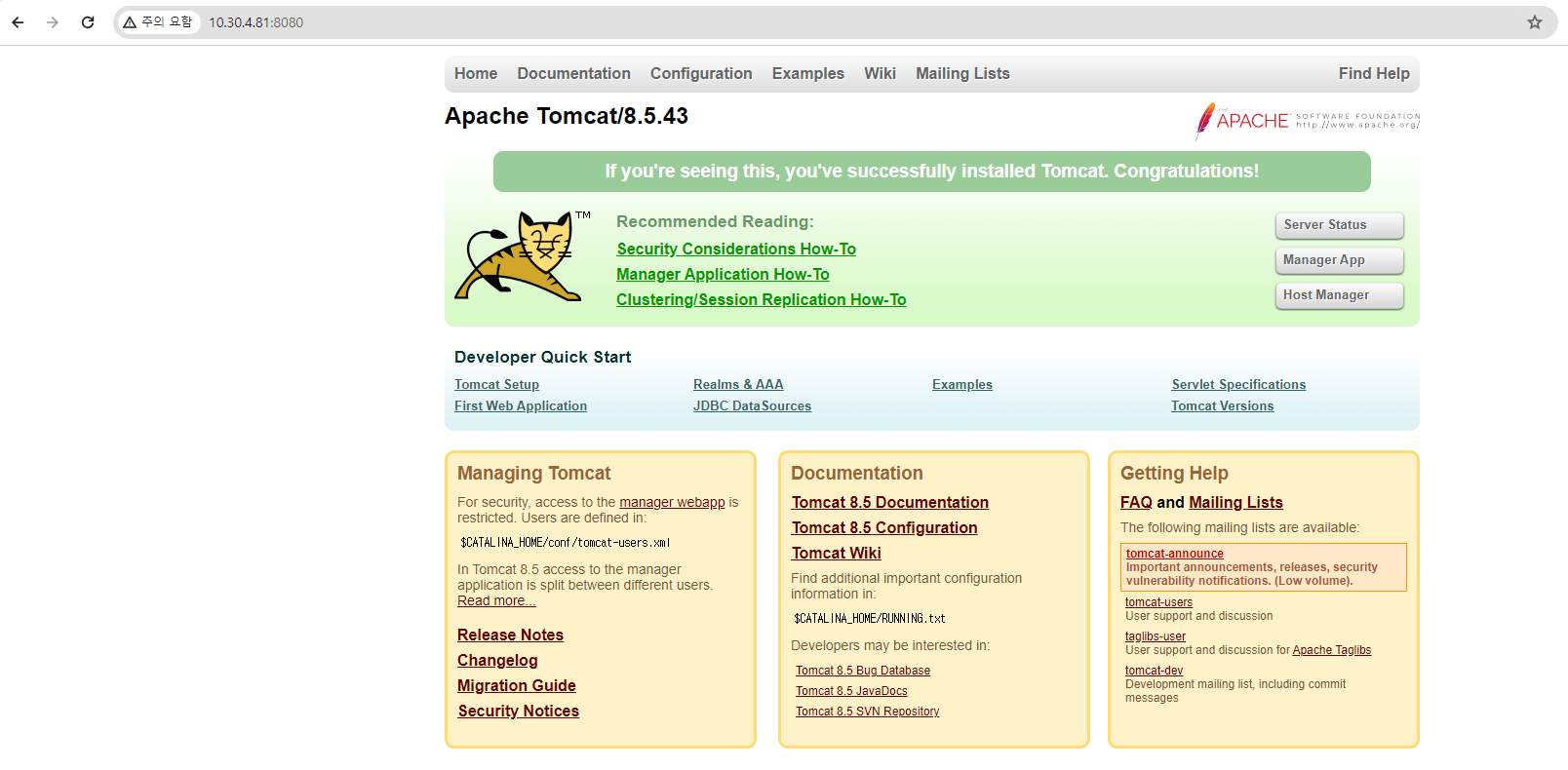Open the Wiki navigation item
The width and height of the screenshot is (1568, 770).
coord(880,74)
